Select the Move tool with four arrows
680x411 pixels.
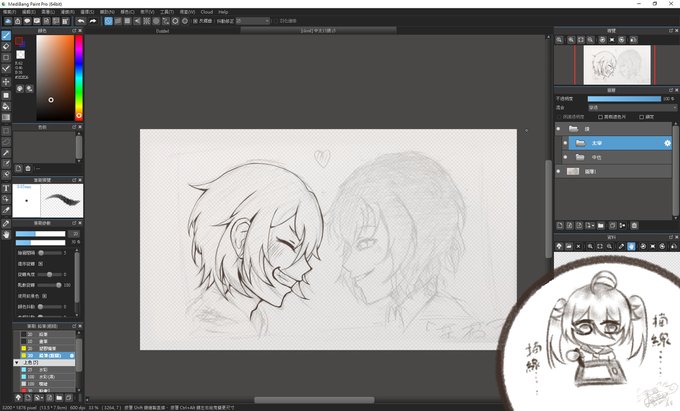(x=6, y=82)
